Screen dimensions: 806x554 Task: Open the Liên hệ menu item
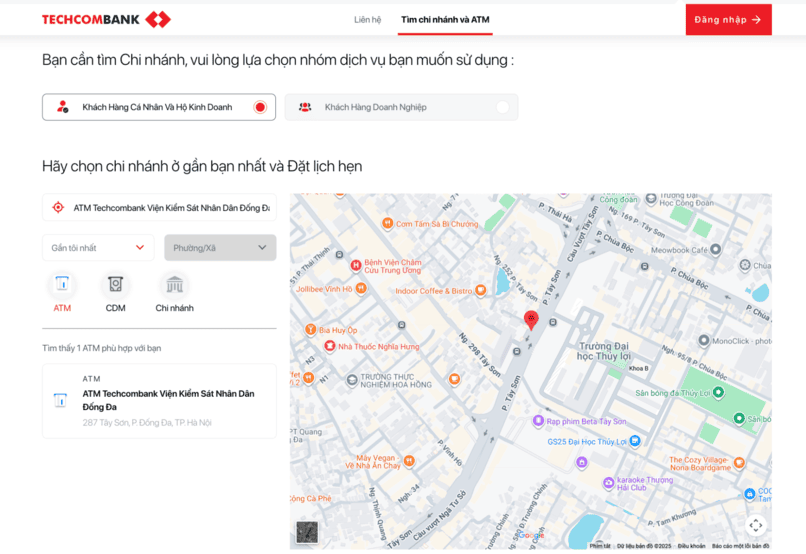pyautogui.click(x=367, y=20)
